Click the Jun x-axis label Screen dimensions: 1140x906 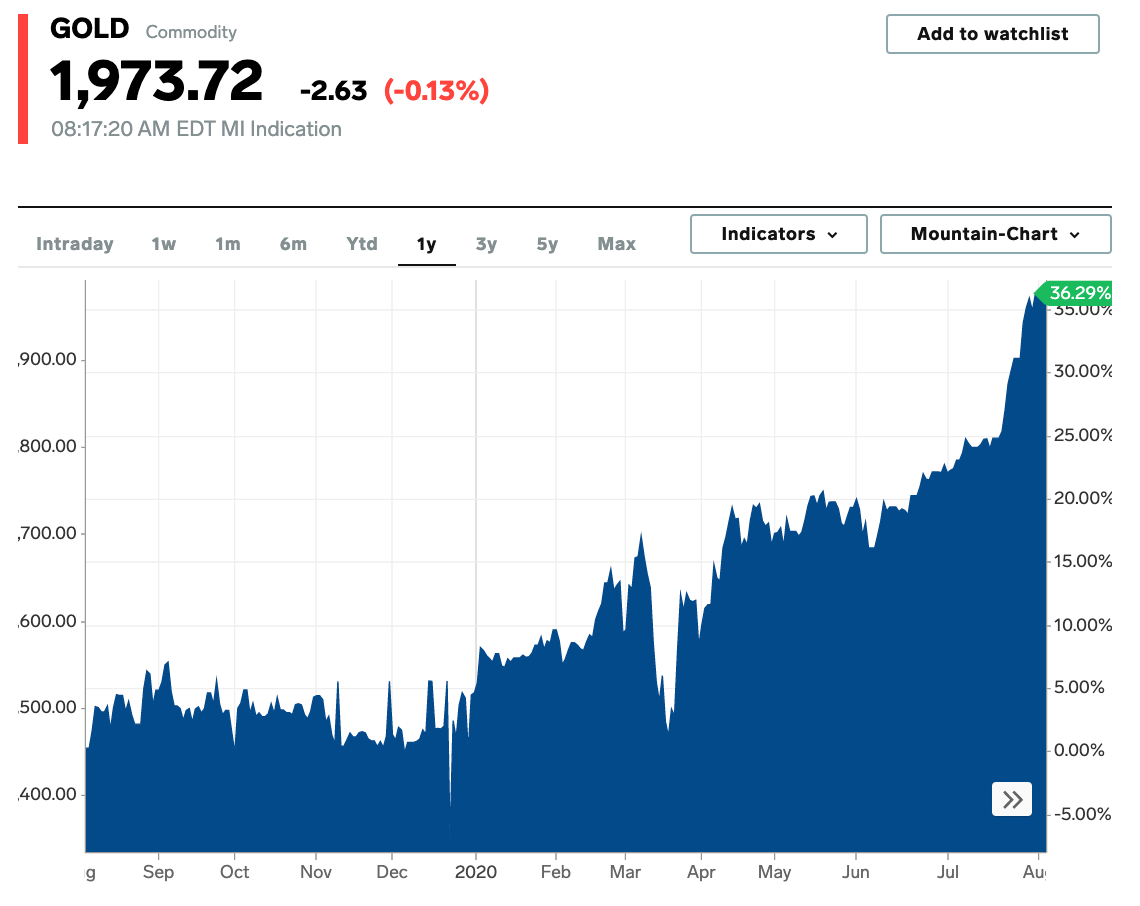click(856, 872)
